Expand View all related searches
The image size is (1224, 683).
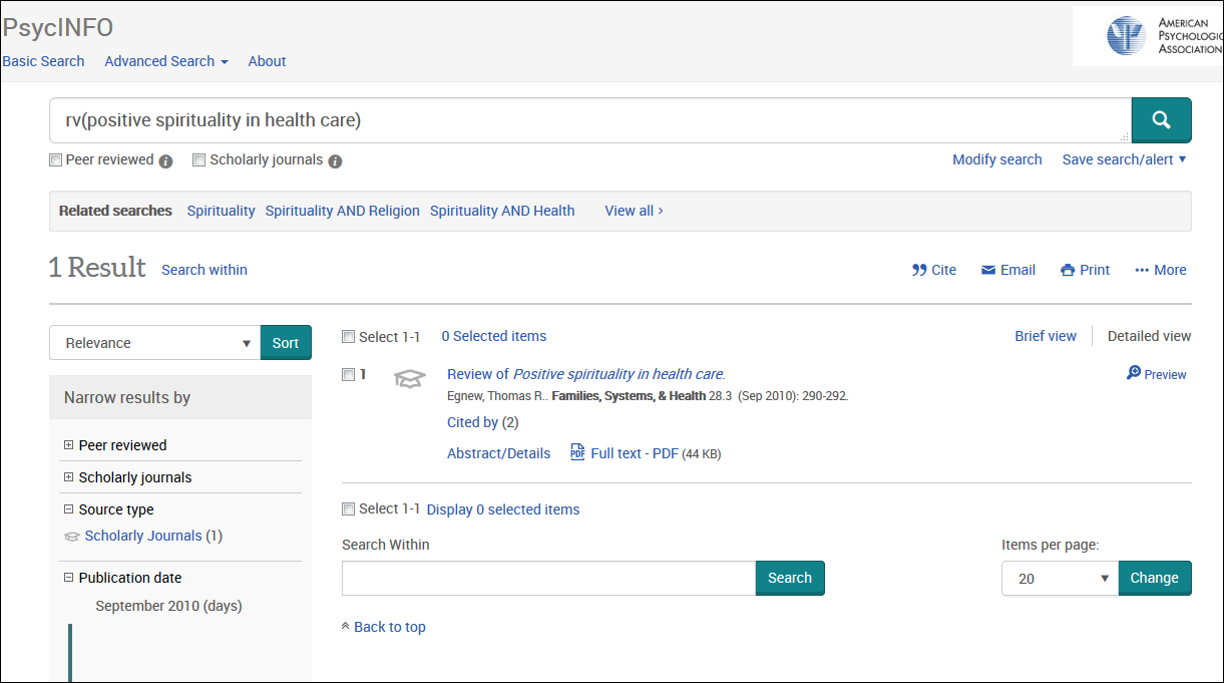tap(634, 211)
